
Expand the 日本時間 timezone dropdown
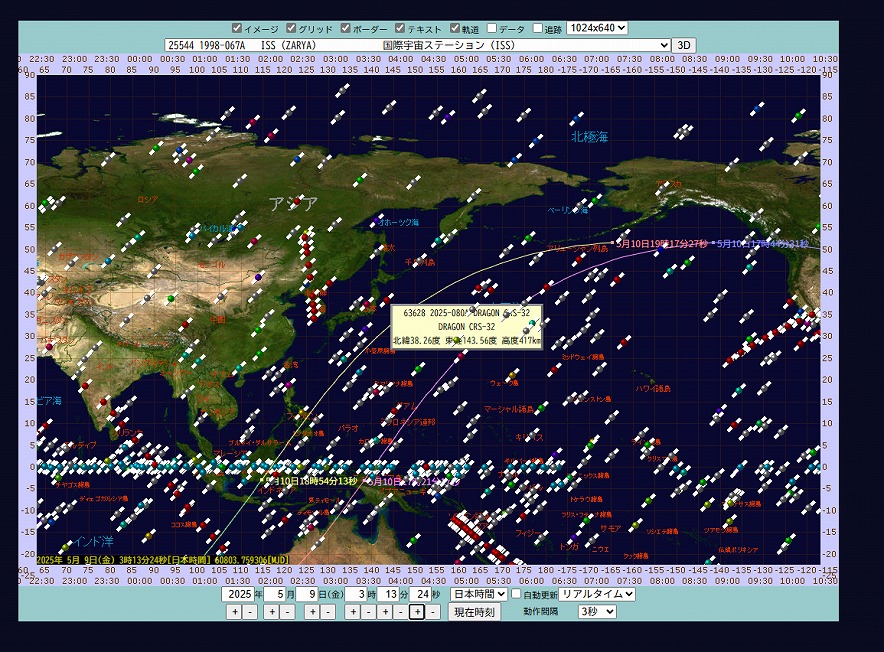478,594
